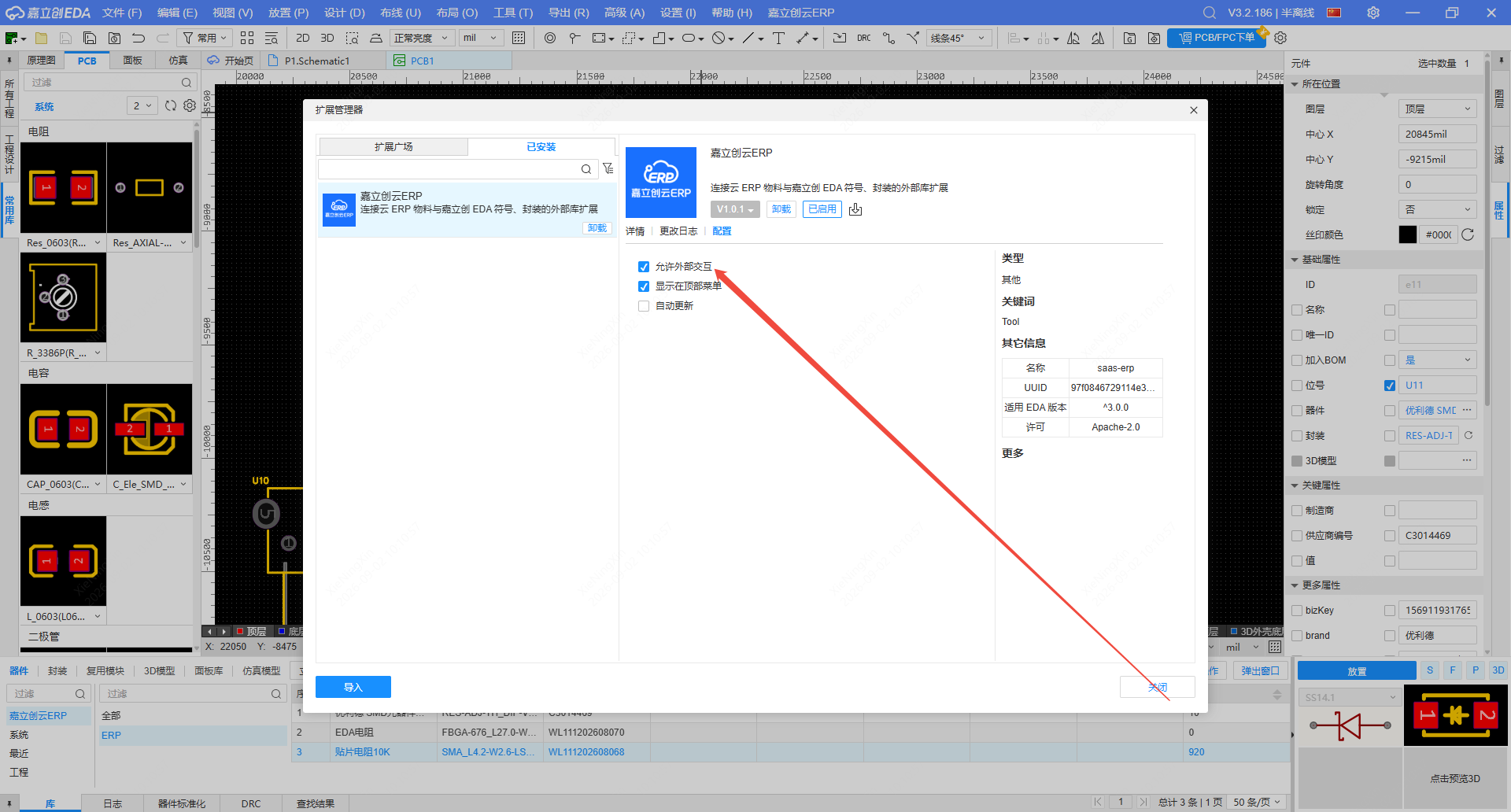Open the 锁定 dropdown showing 否
The height and width of the screenshot is (812, 1511).
[1437, 209]
